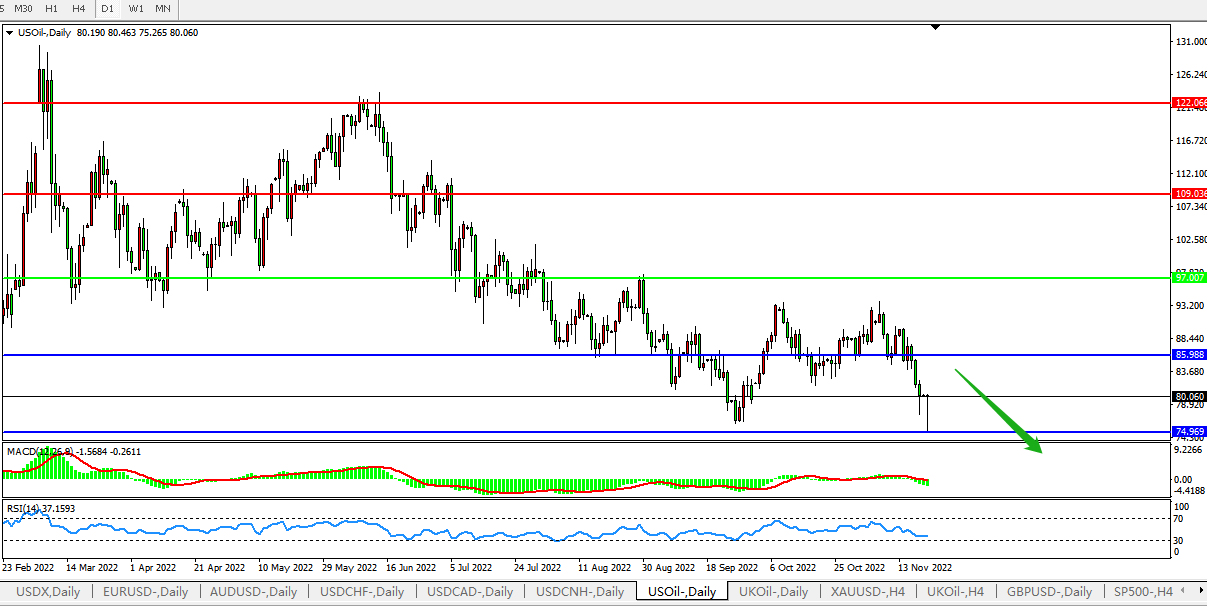Image resolution: width=1207 pixels, height=606 pixels.
Task: Open the USDX,Daily chart tab
Action: (x=47, y=591)
